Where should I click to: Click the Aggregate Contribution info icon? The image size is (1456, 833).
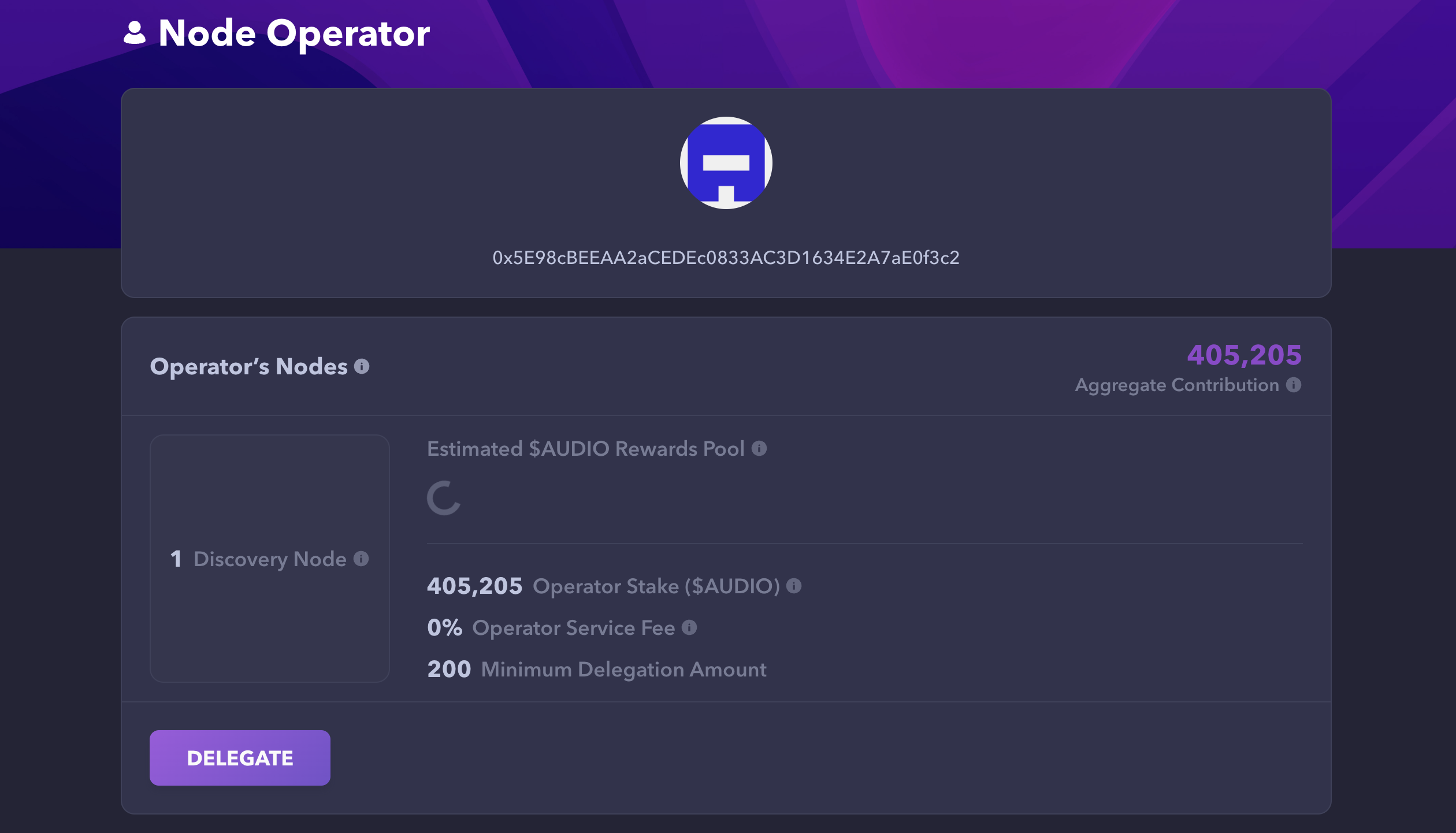click(1294, 385)
